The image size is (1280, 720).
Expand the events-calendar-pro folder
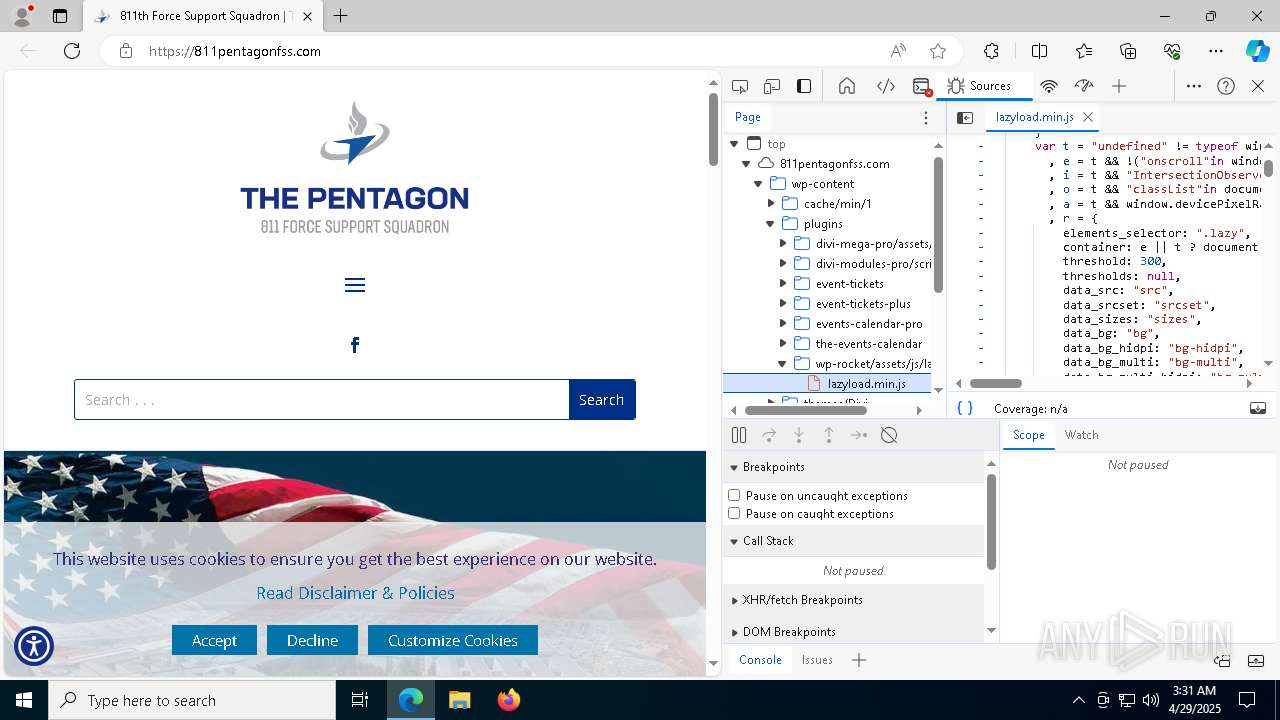[x=783, y=324]
